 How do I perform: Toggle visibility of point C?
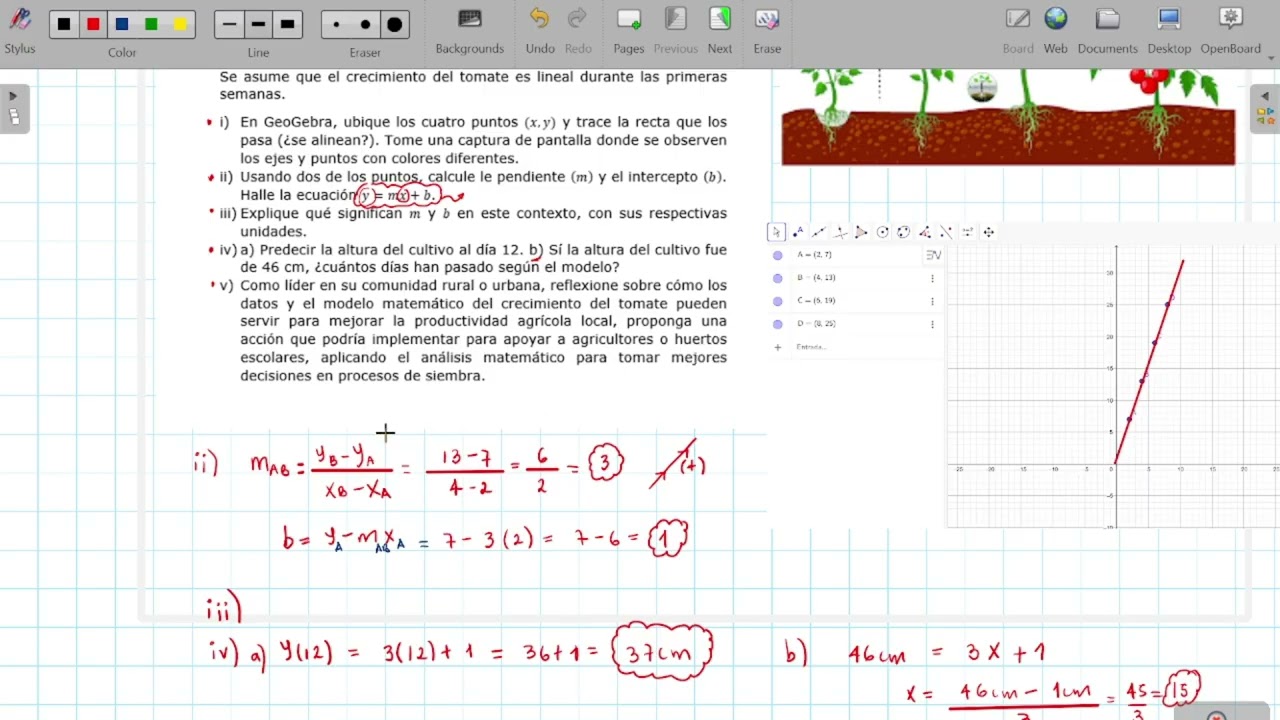[778, 301]
